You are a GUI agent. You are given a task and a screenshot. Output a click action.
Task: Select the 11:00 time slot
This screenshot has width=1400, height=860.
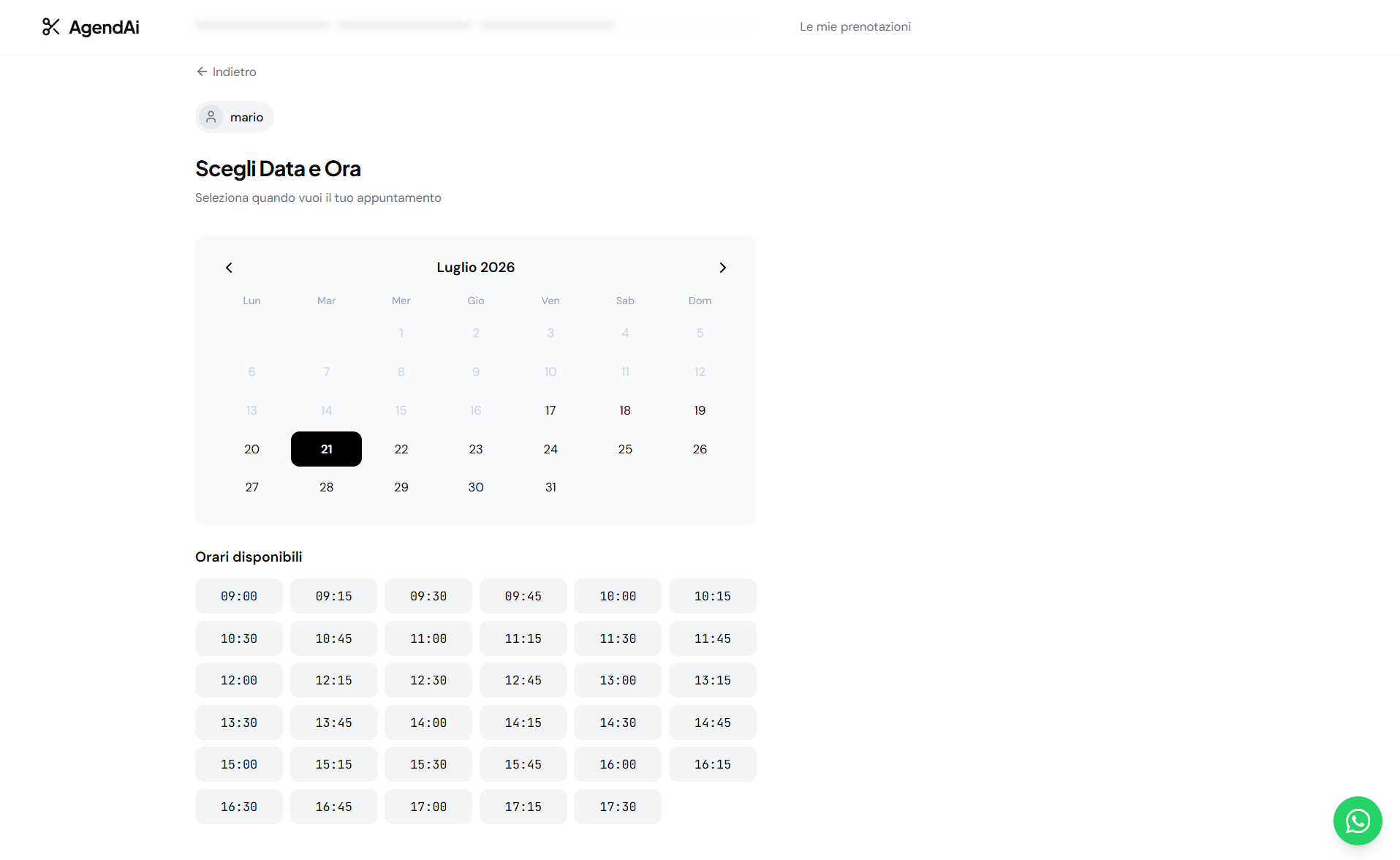point(428,638)
